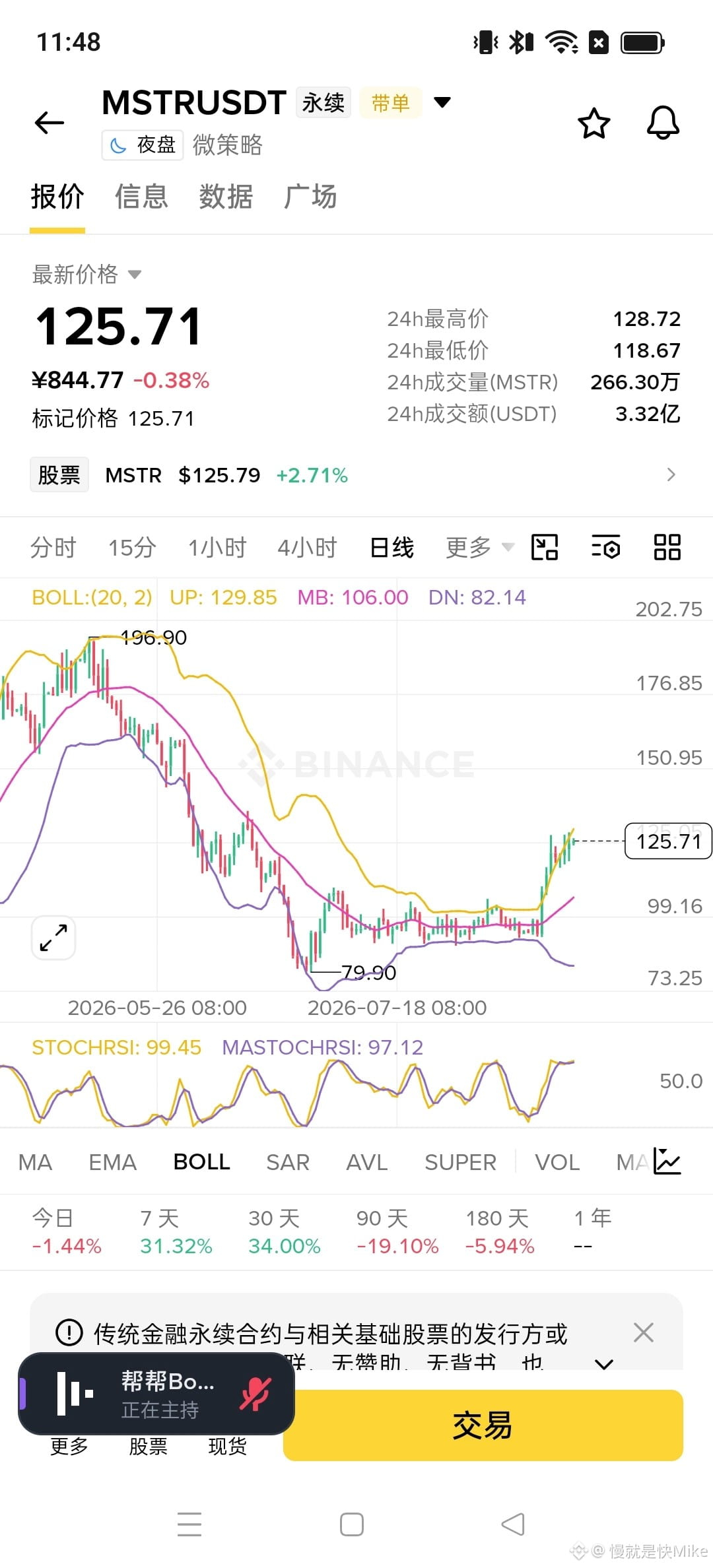Tap the info icon in disclaimer

coord(69,1333)
